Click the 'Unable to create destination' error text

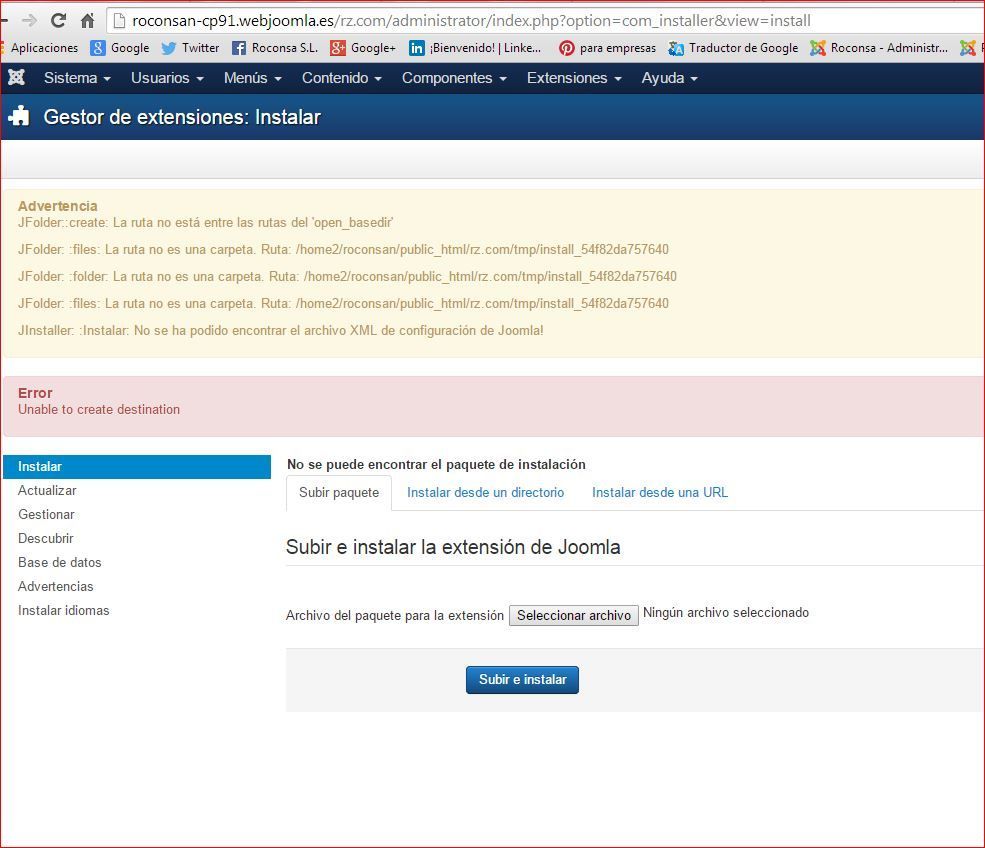click(99, 410)
